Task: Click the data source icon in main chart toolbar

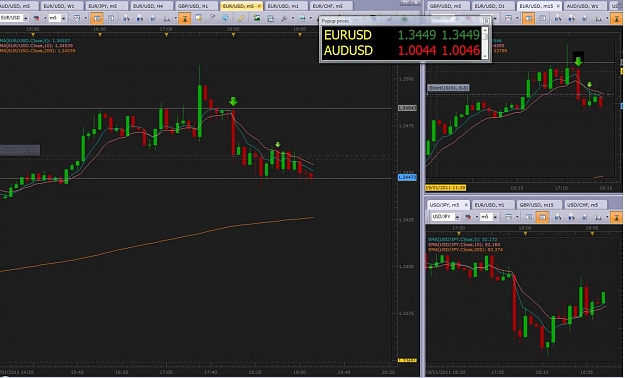Action: tap(36, 18)
